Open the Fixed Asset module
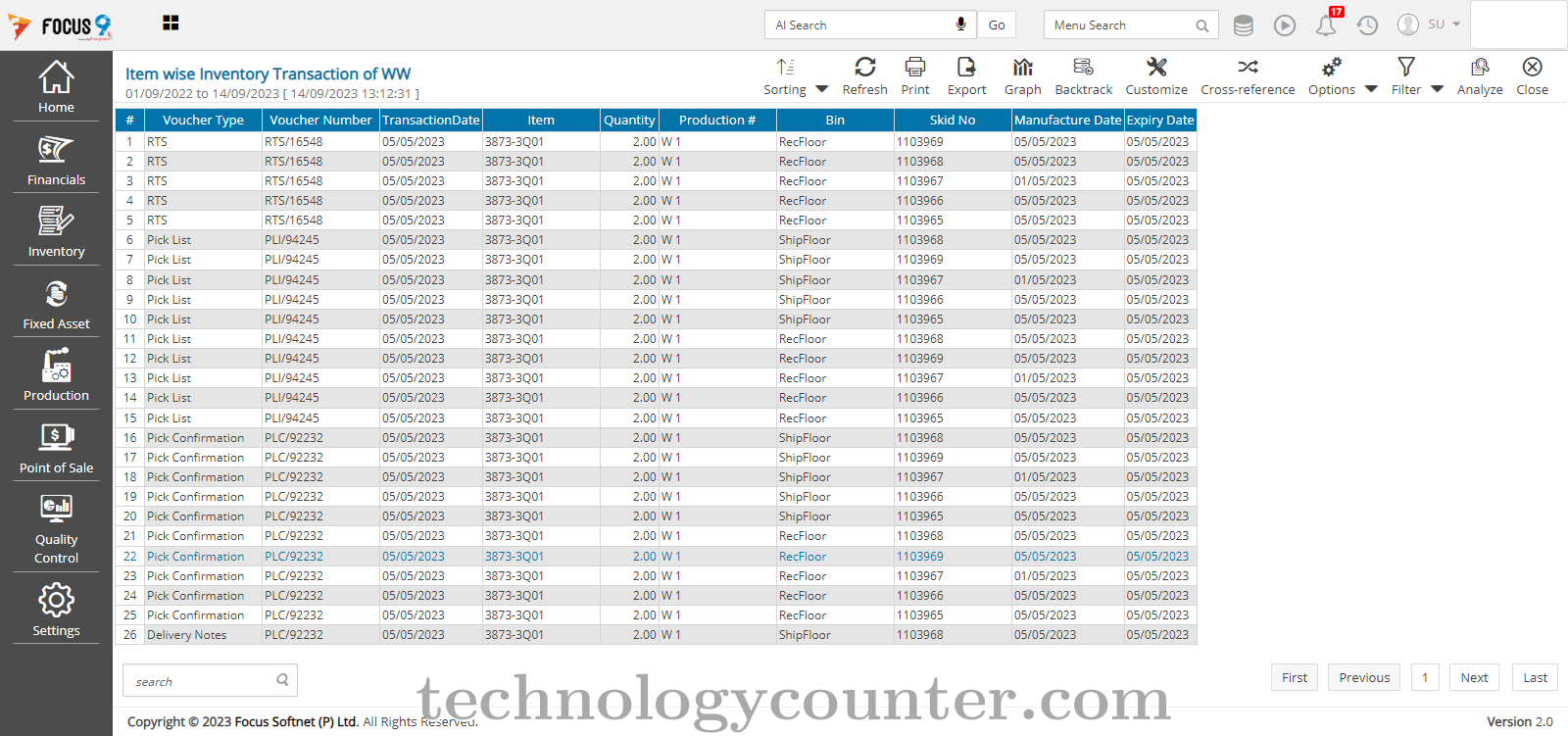The height and width of the screenshot is (736, 1568). point(56,305)
